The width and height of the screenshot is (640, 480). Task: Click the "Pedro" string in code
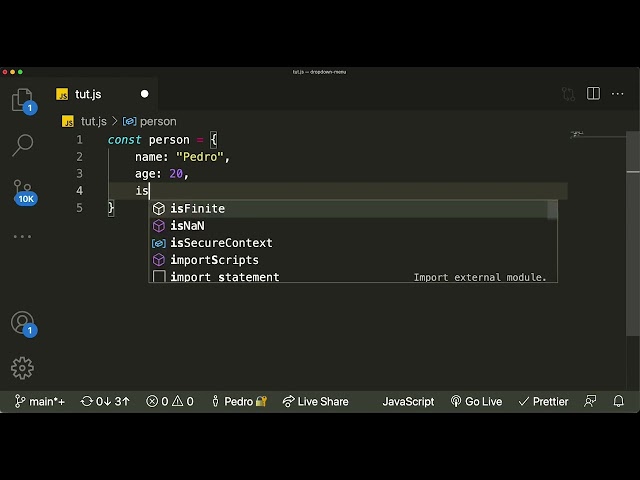[x=200, y=157]
